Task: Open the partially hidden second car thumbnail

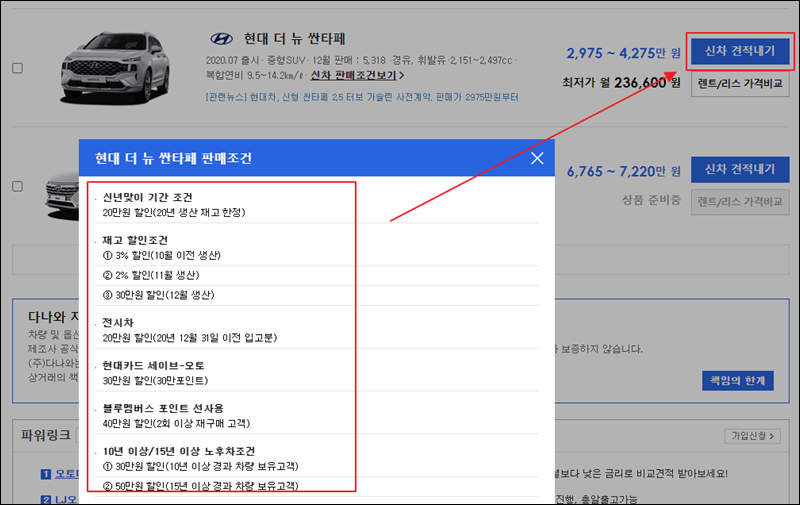Action: tap(62, 194)
